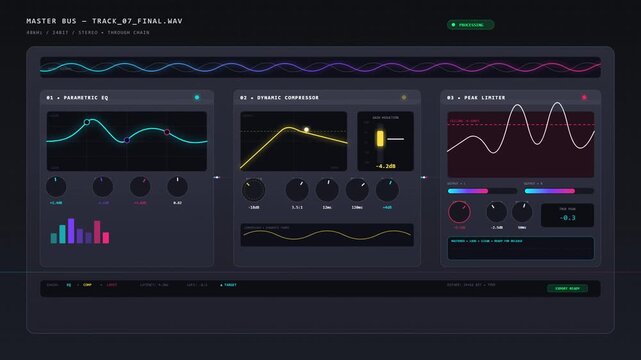Click the -4.2dB gain reduction readout
Viewport: 641px width, 360px height.
[x=385, y=166]
